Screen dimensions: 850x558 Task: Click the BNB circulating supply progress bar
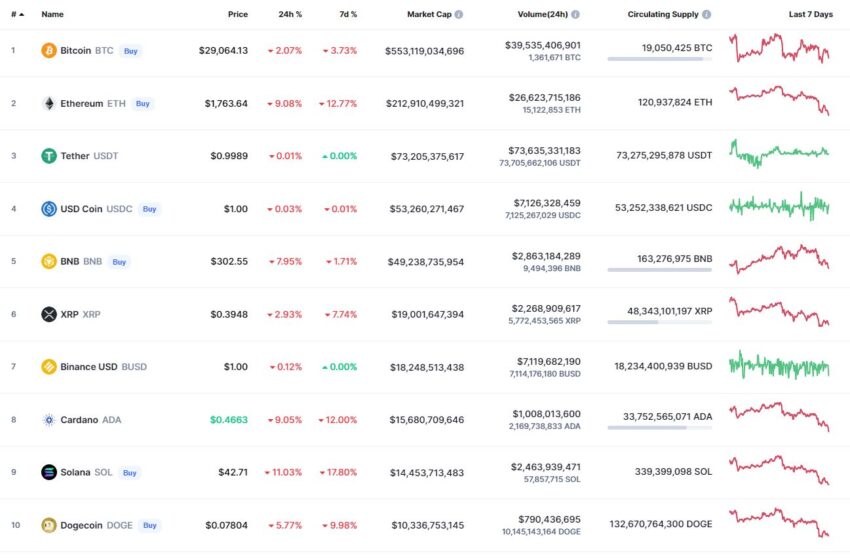[659, 270]
